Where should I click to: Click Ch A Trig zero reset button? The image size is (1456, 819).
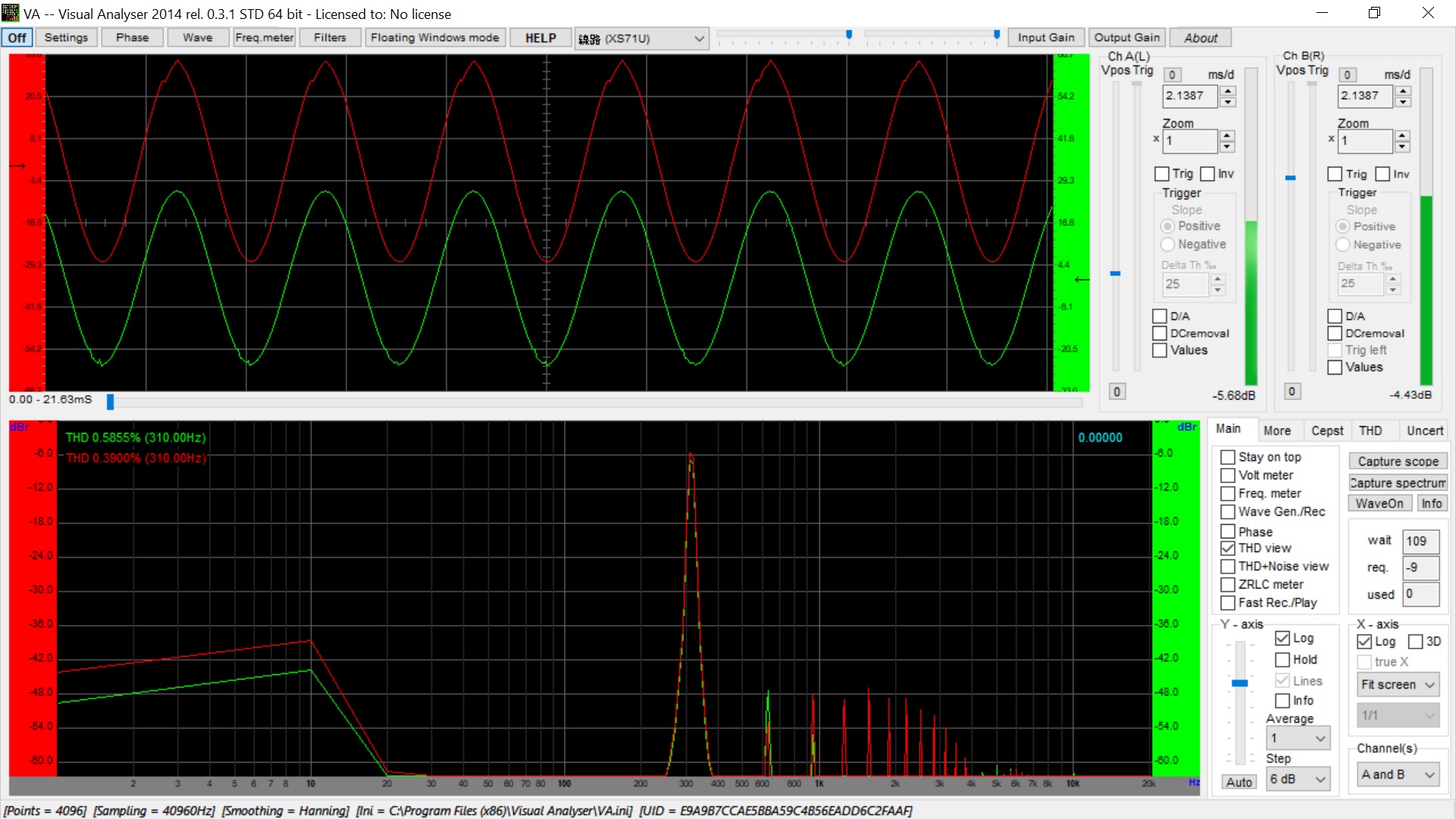1172,74
